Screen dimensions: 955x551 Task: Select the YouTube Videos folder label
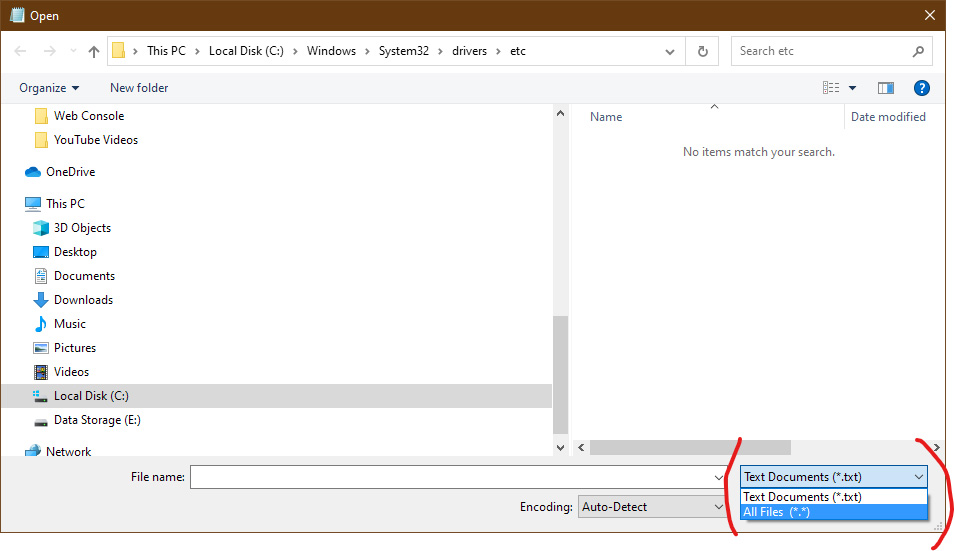tap(96, 140)
